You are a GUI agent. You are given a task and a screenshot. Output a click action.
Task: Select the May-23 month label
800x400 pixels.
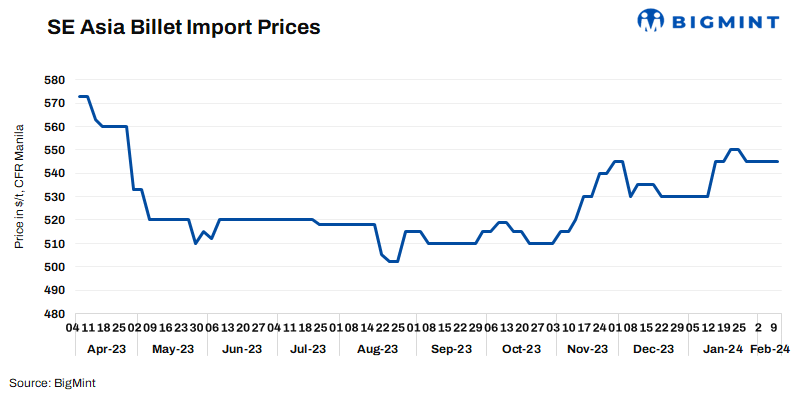pos(173,349)
